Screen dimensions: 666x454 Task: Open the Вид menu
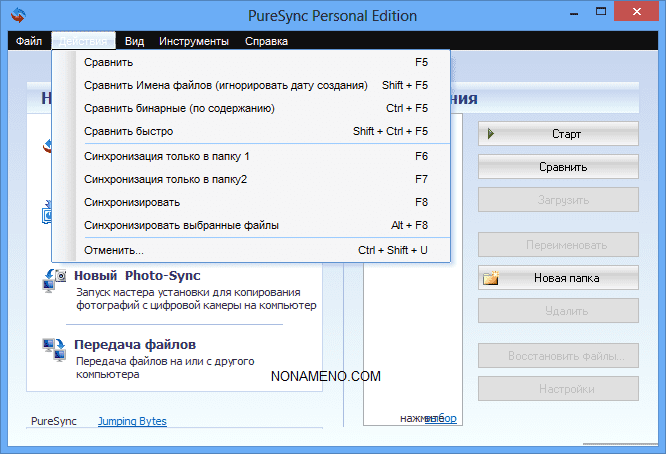tap(135, 41)
